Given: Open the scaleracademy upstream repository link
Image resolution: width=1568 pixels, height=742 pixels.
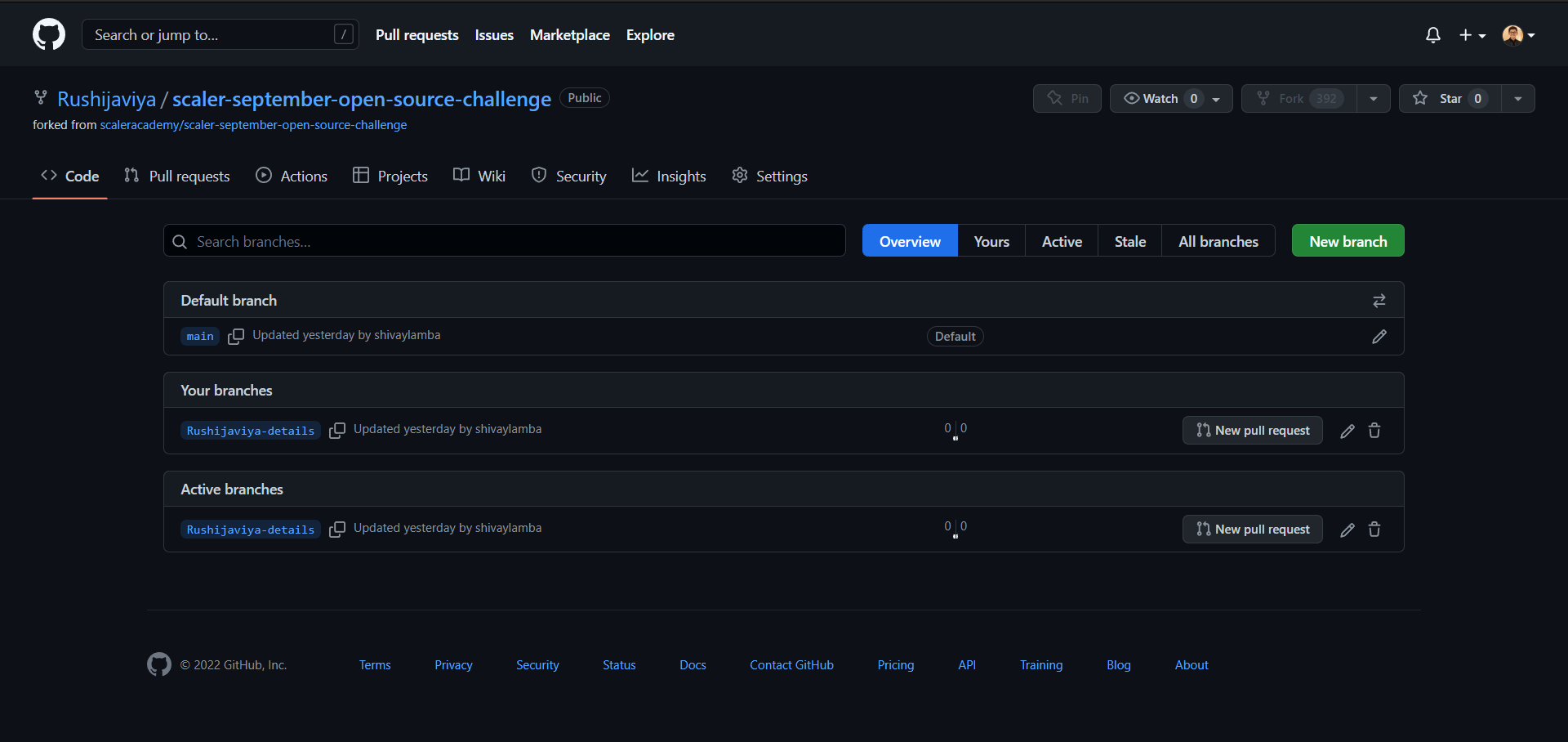Looking at the screenshot, I should click(x=253, y=124).
